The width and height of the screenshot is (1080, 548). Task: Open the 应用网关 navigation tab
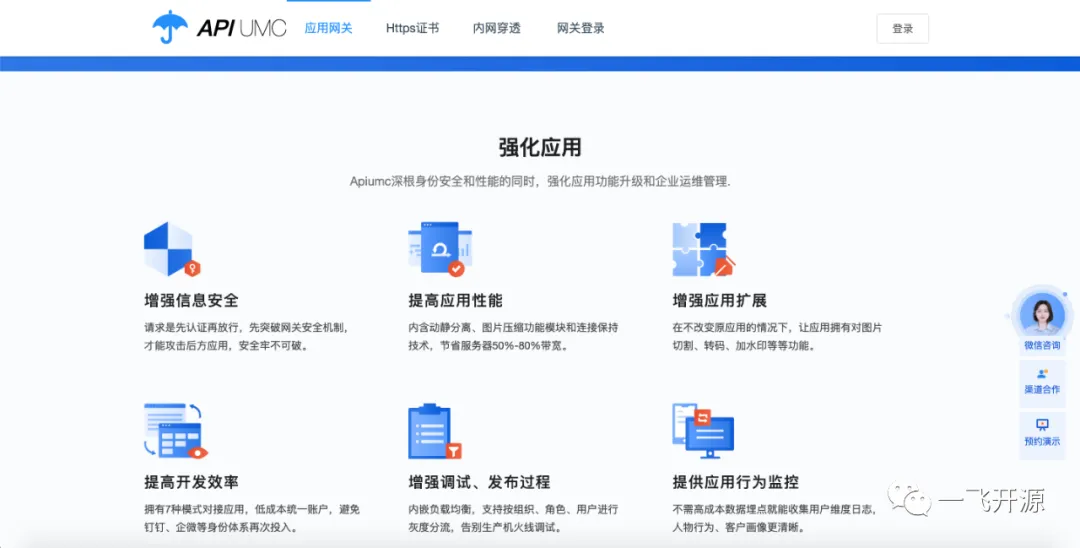point(329,28)
